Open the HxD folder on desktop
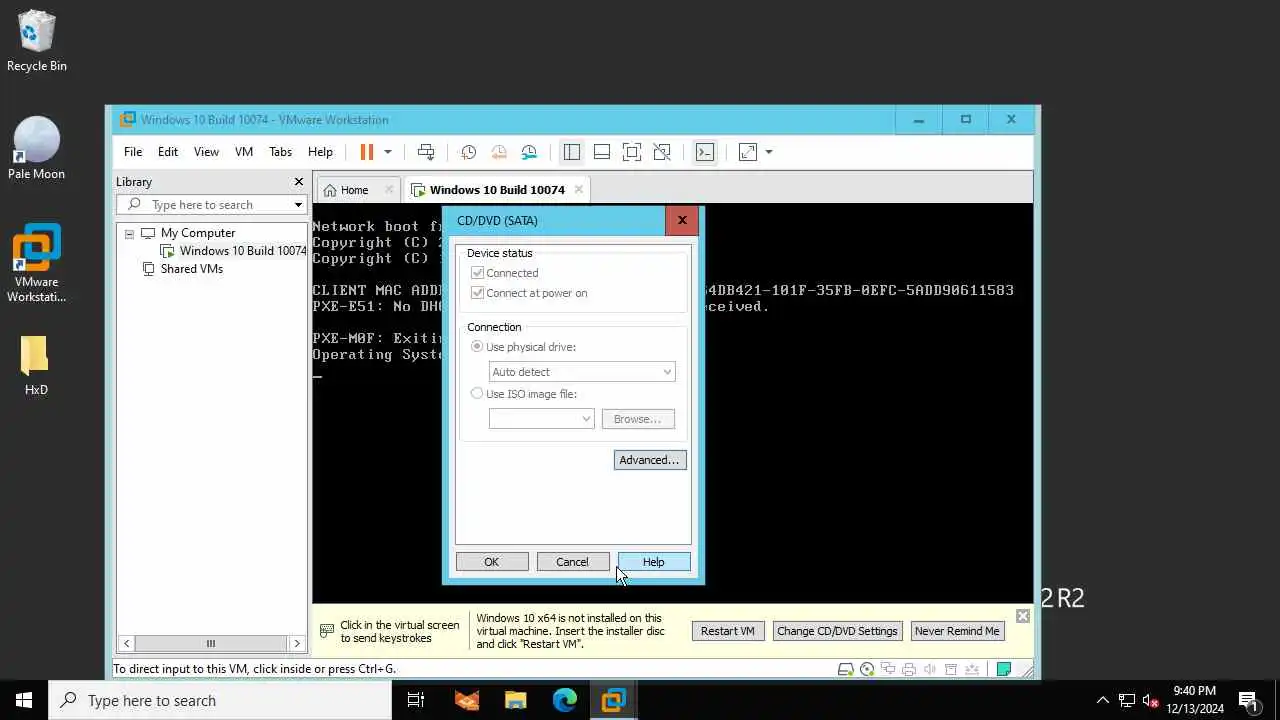This screenshot has width=1280, height=720. [36, 365]
